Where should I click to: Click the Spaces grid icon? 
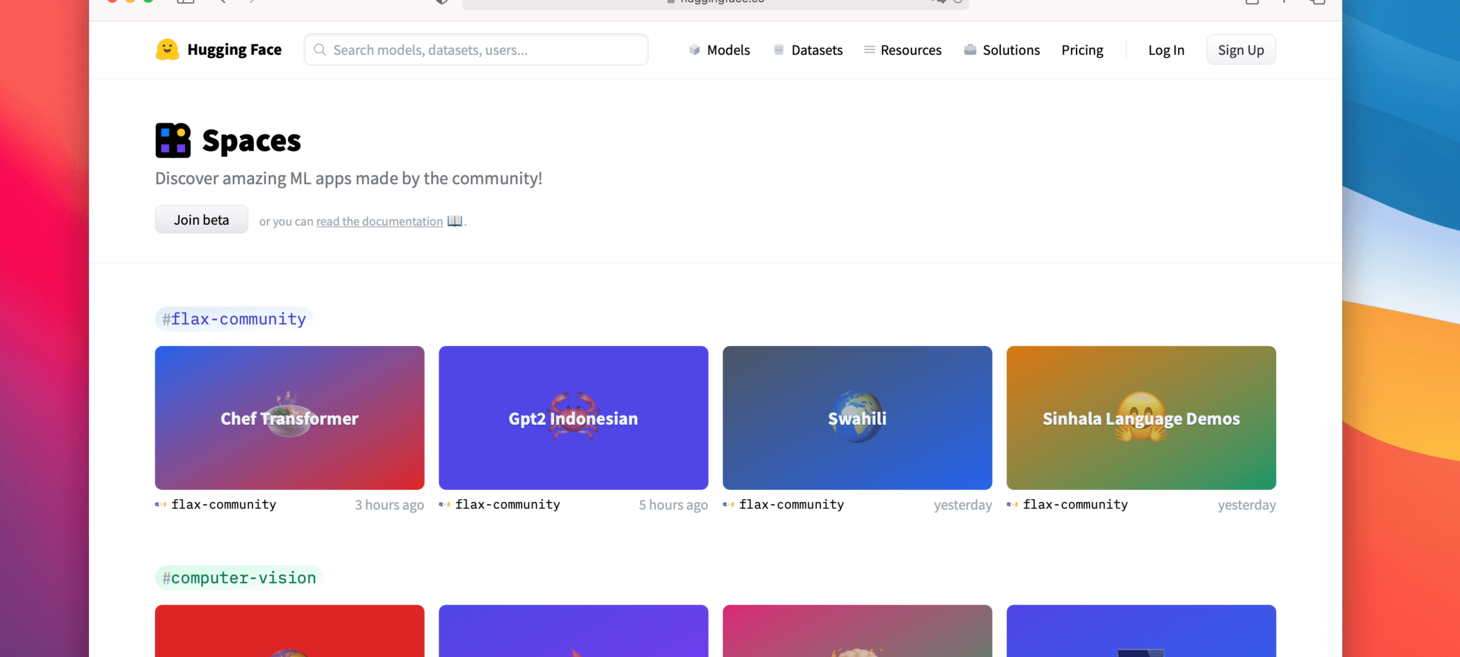tap(173, 141)
